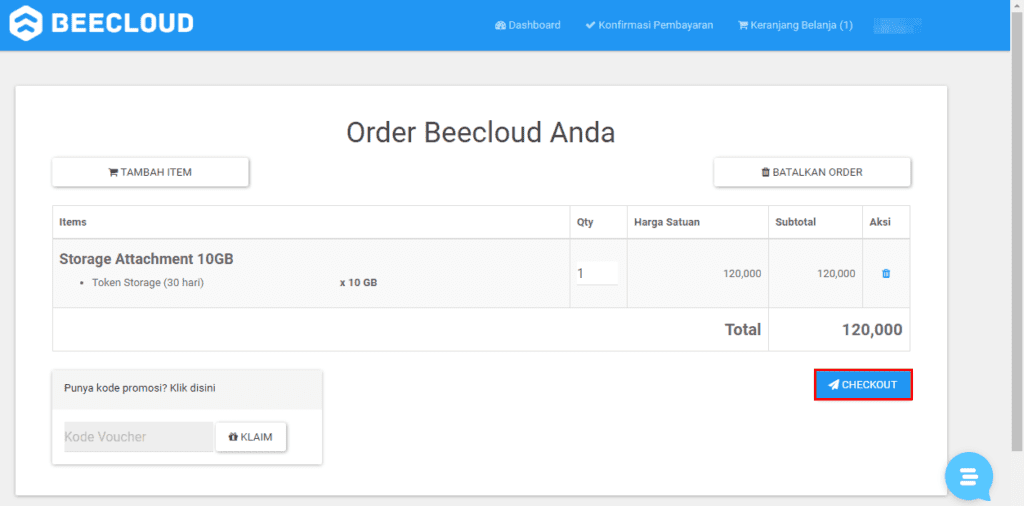Click the 'Subtotal' column header
Screen dimensions: 1024x506
pyautogui.click(x=795, y=222)
